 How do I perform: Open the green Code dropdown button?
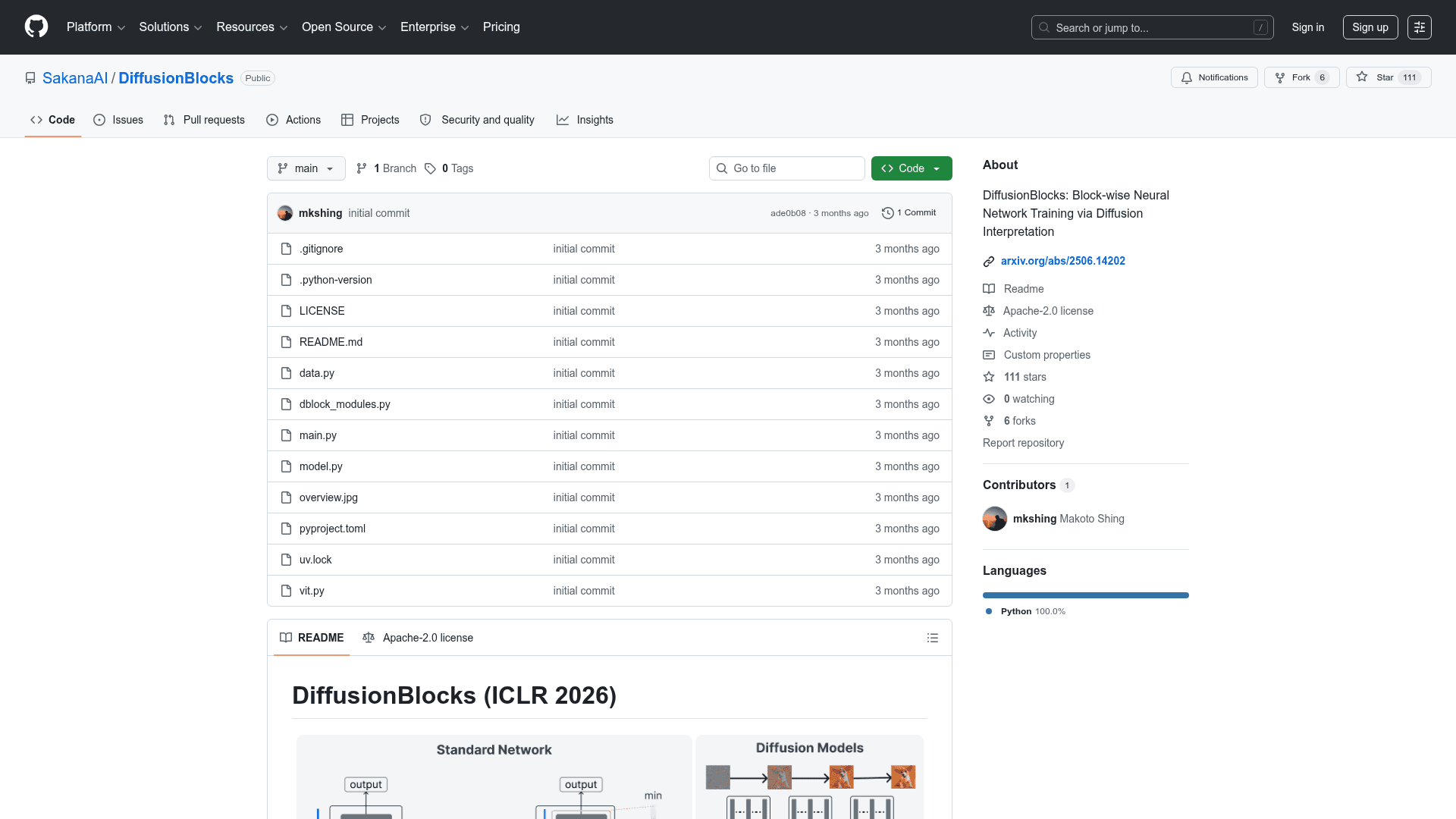tap(912, 168)
